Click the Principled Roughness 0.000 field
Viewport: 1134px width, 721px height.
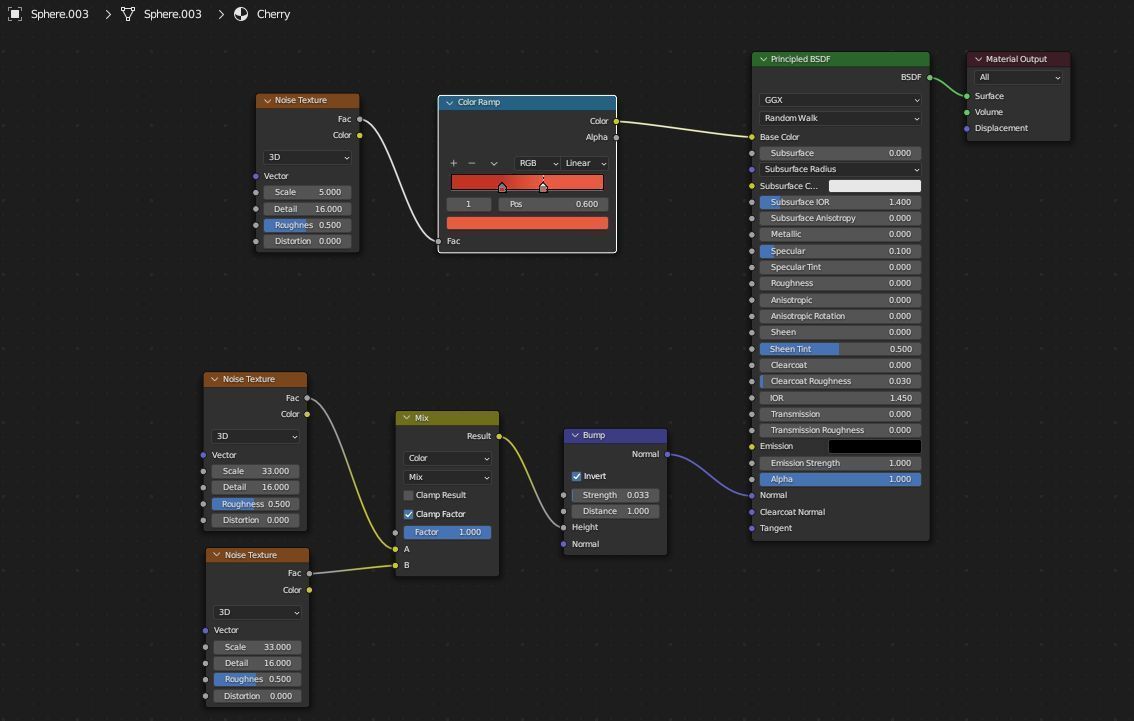click(x=840, y=283)
